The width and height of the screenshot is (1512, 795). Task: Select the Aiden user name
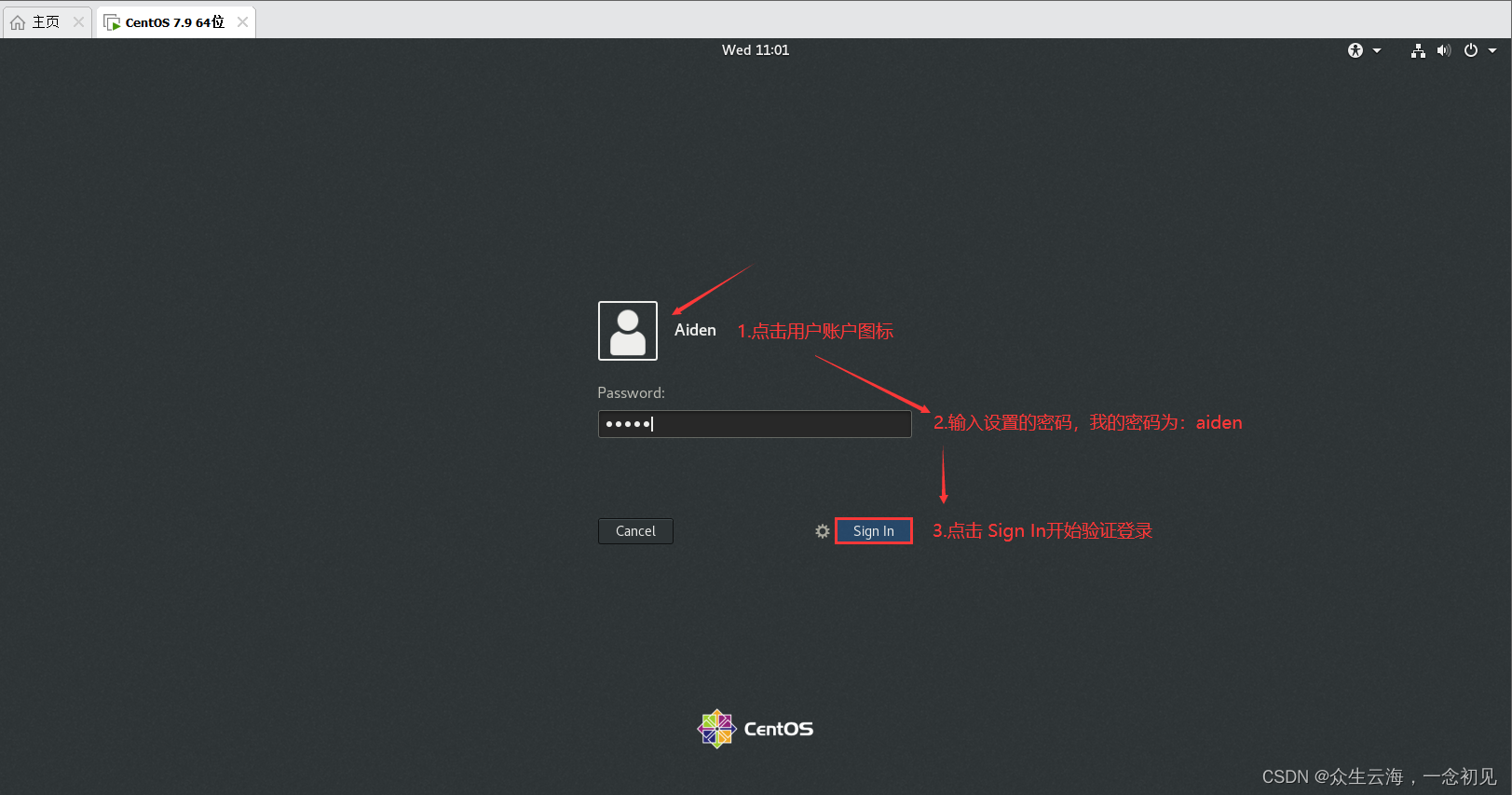pyautogui.click(x=695, y=331)
